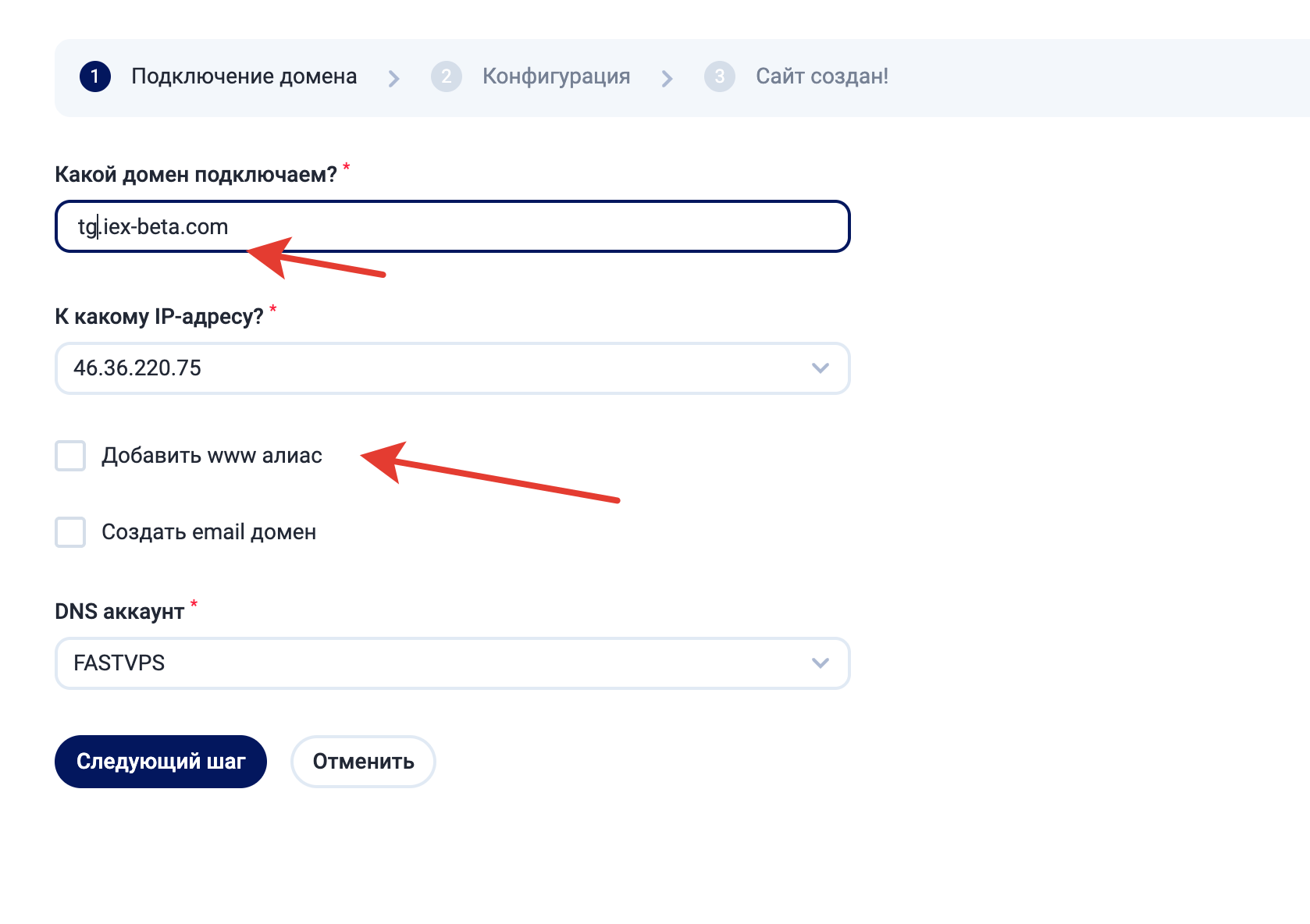
Task: Select the Сайт создан! step
Action: pyautogui.click(x=821, y=76)
